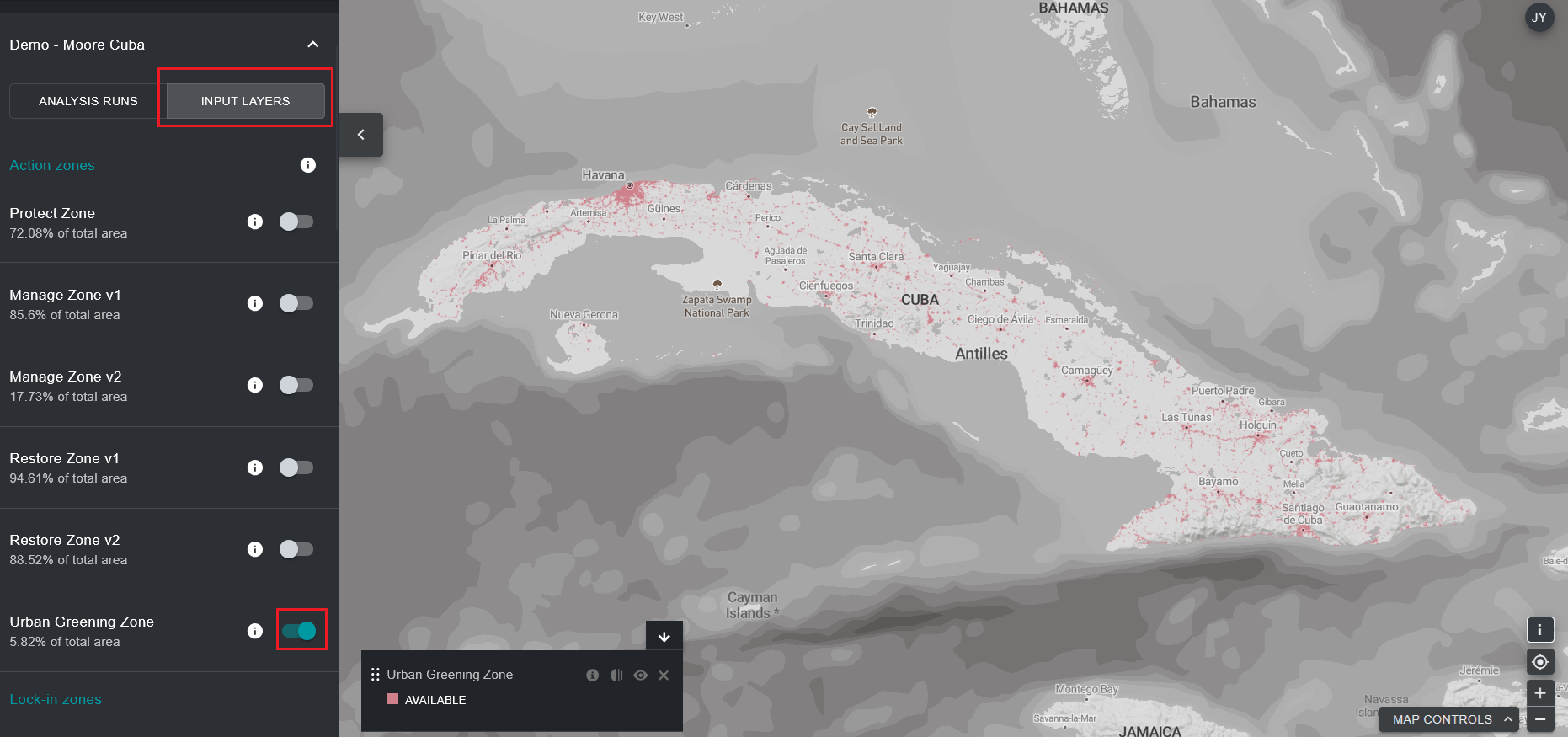Expand the MAP CONTROLS menu
This screenshot has height=737, width=1568.
(x=1448, y=719)
